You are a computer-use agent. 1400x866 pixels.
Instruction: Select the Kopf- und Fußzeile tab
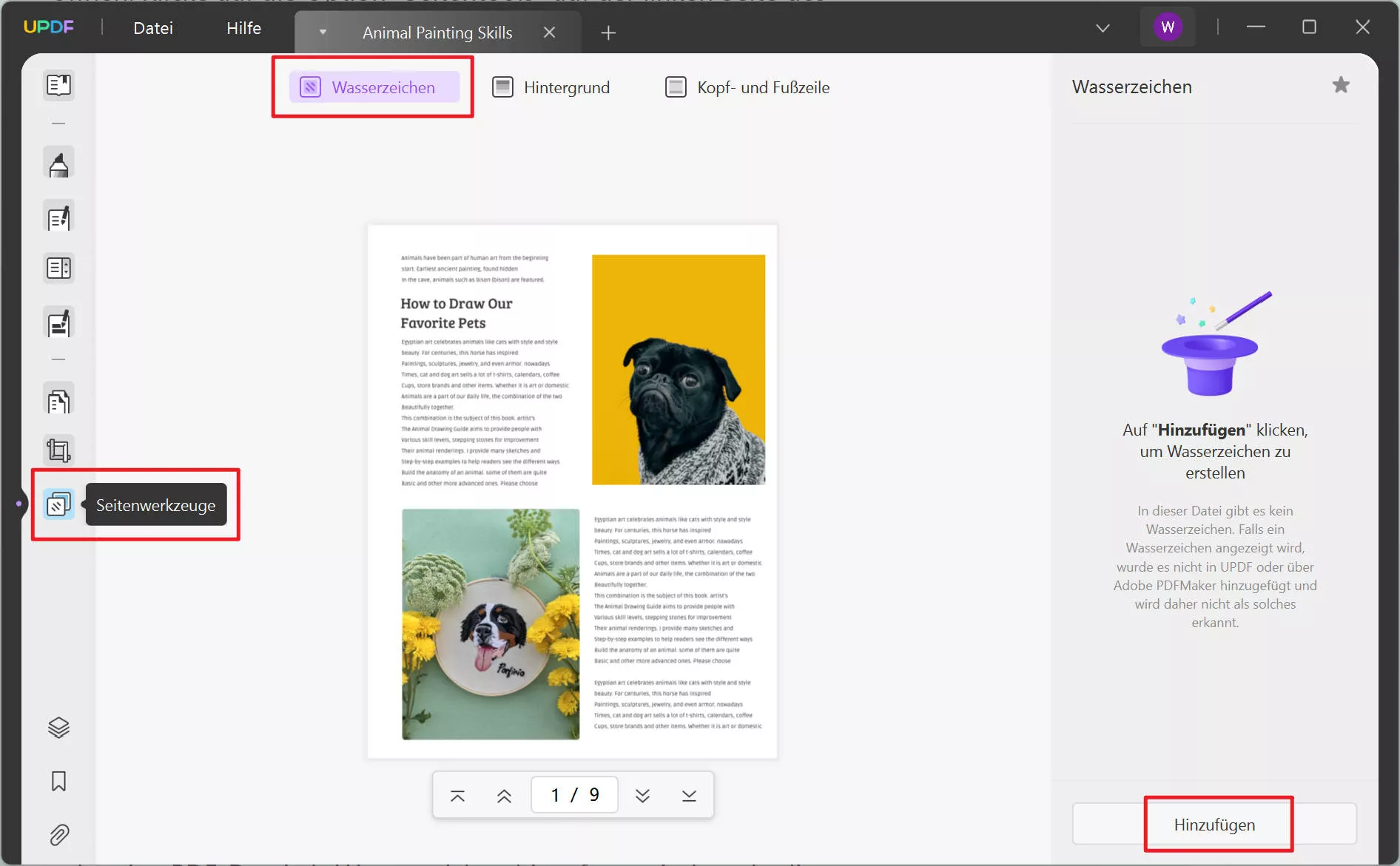[x=747, y=87]
